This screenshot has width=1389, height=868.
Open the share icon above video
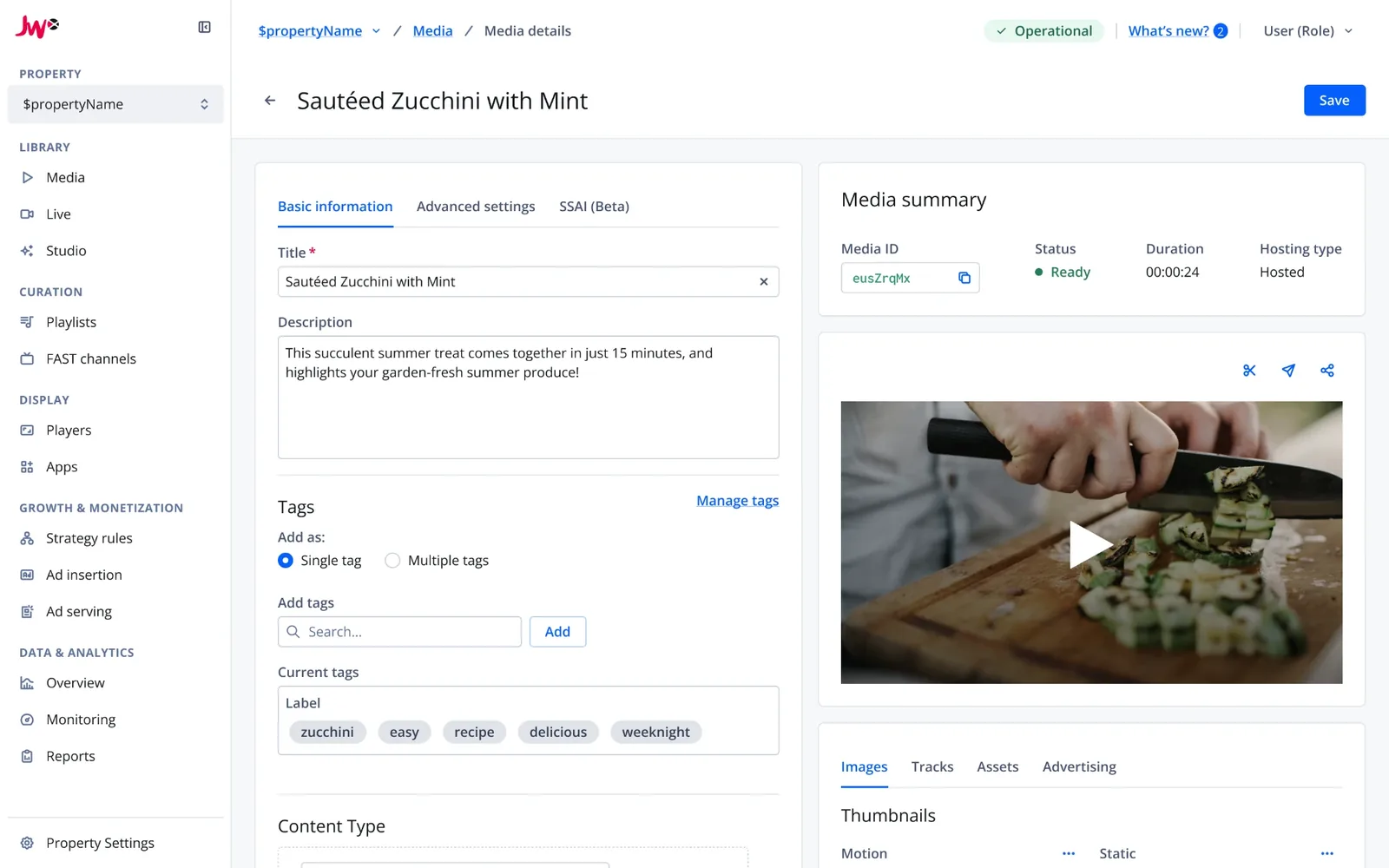point(1327,371)
